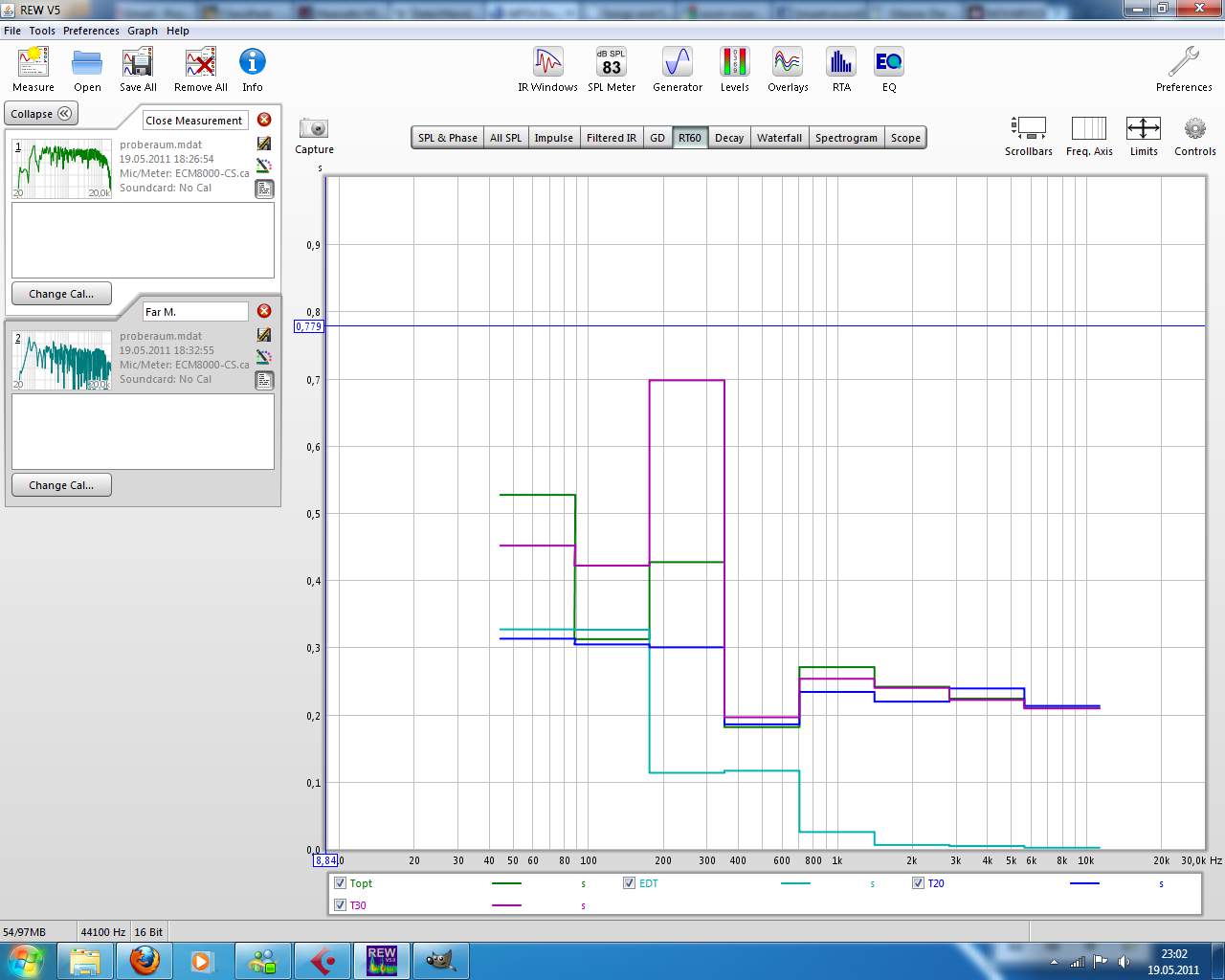This screenshot has height=980, width=1225.
Task: Open the graph Limits settings
Action: [1144, 129]
